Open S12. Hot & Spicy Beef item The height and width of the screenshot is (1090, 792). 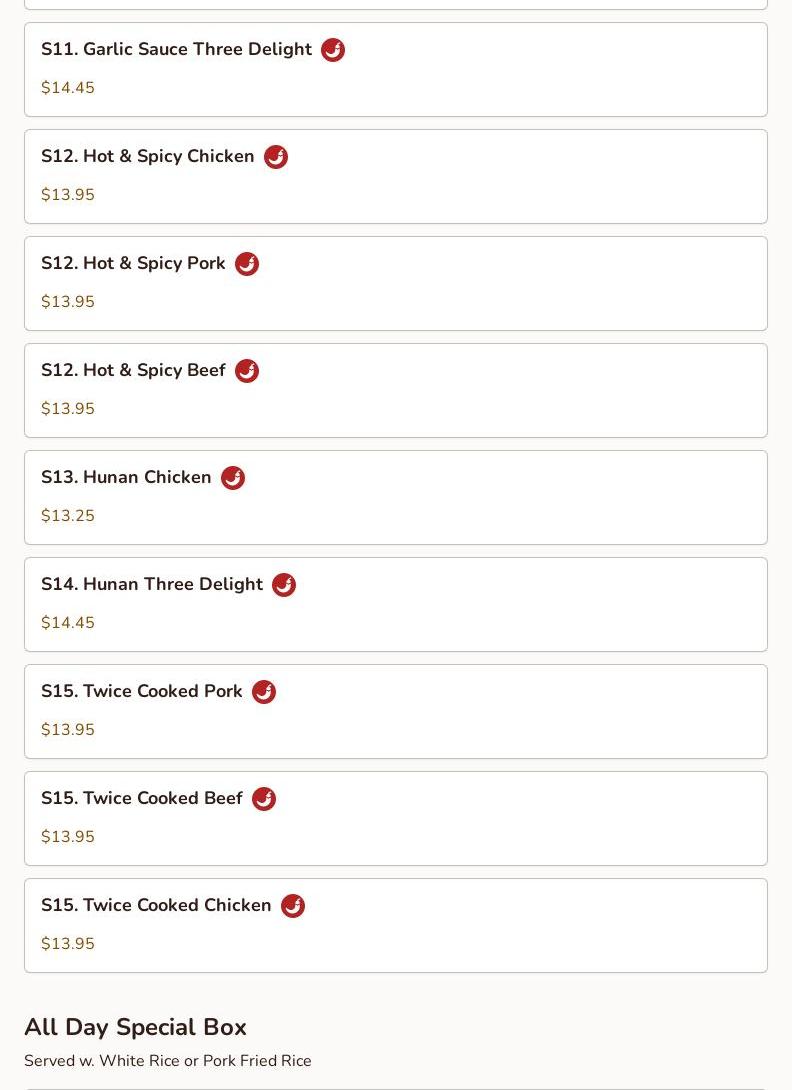396,391
